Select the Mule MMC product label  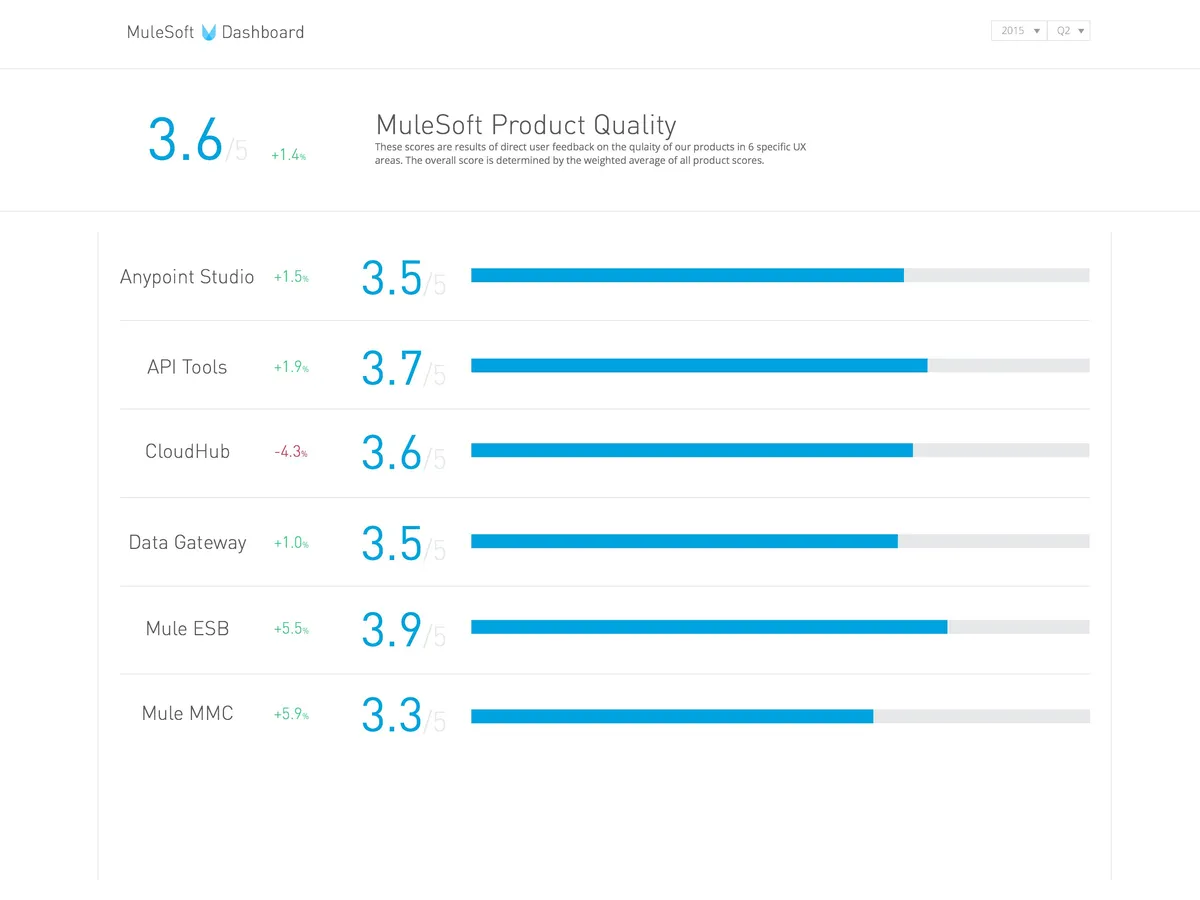pos(187,714)
